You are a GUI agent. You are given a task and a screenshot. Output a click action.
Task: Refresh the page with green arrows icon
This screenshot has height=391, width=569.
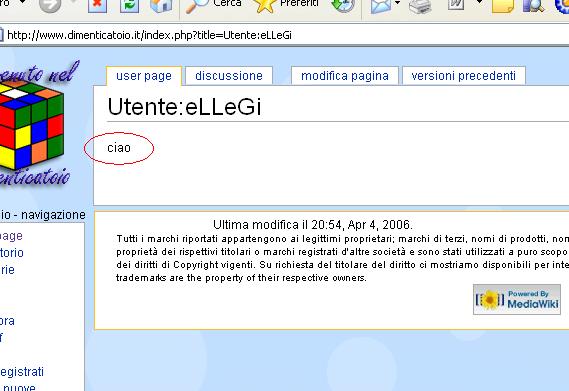tap(130, 5)
